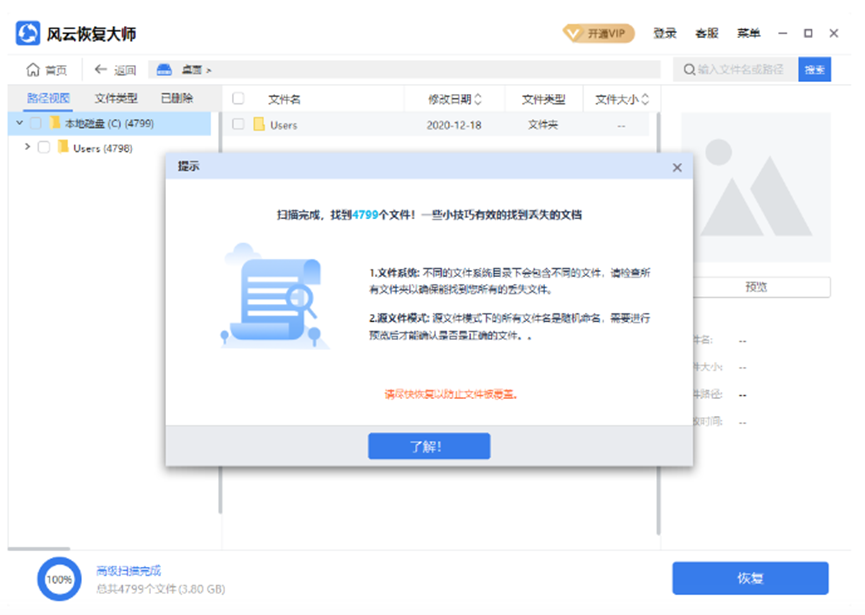The height and width of the screenshot is (615, 865).
Task: Click the 风云恢复大师 app logo
Action: point(28,33)
